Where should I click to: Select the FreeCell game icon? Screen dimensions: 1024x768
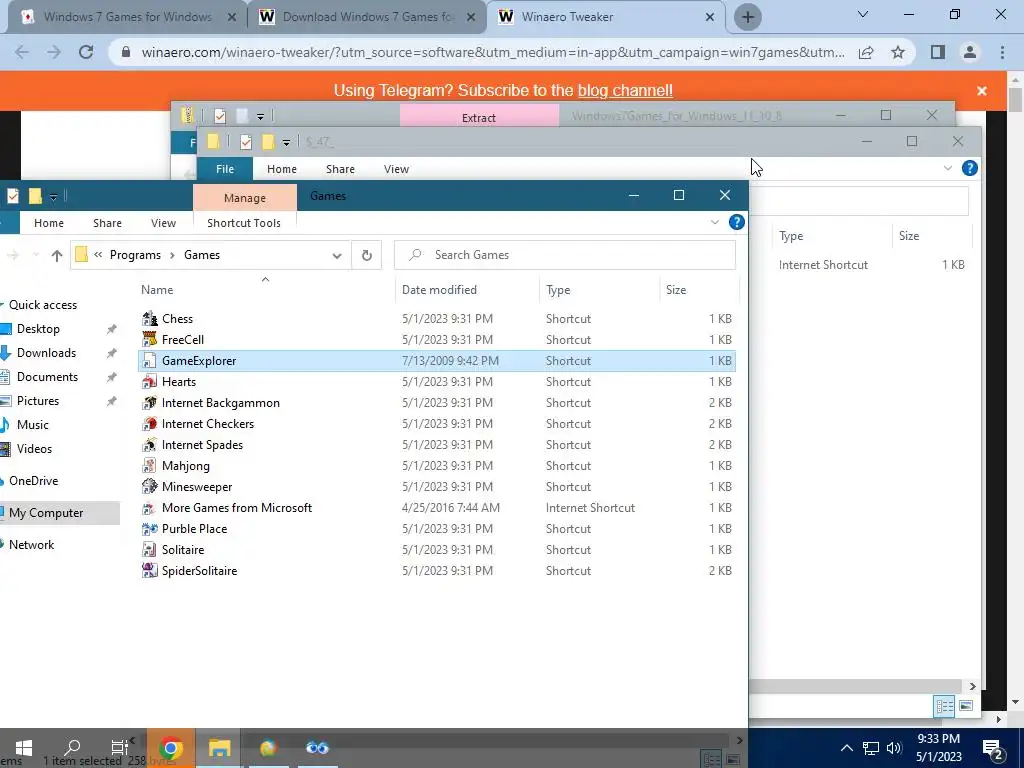[x=150, y=340]
